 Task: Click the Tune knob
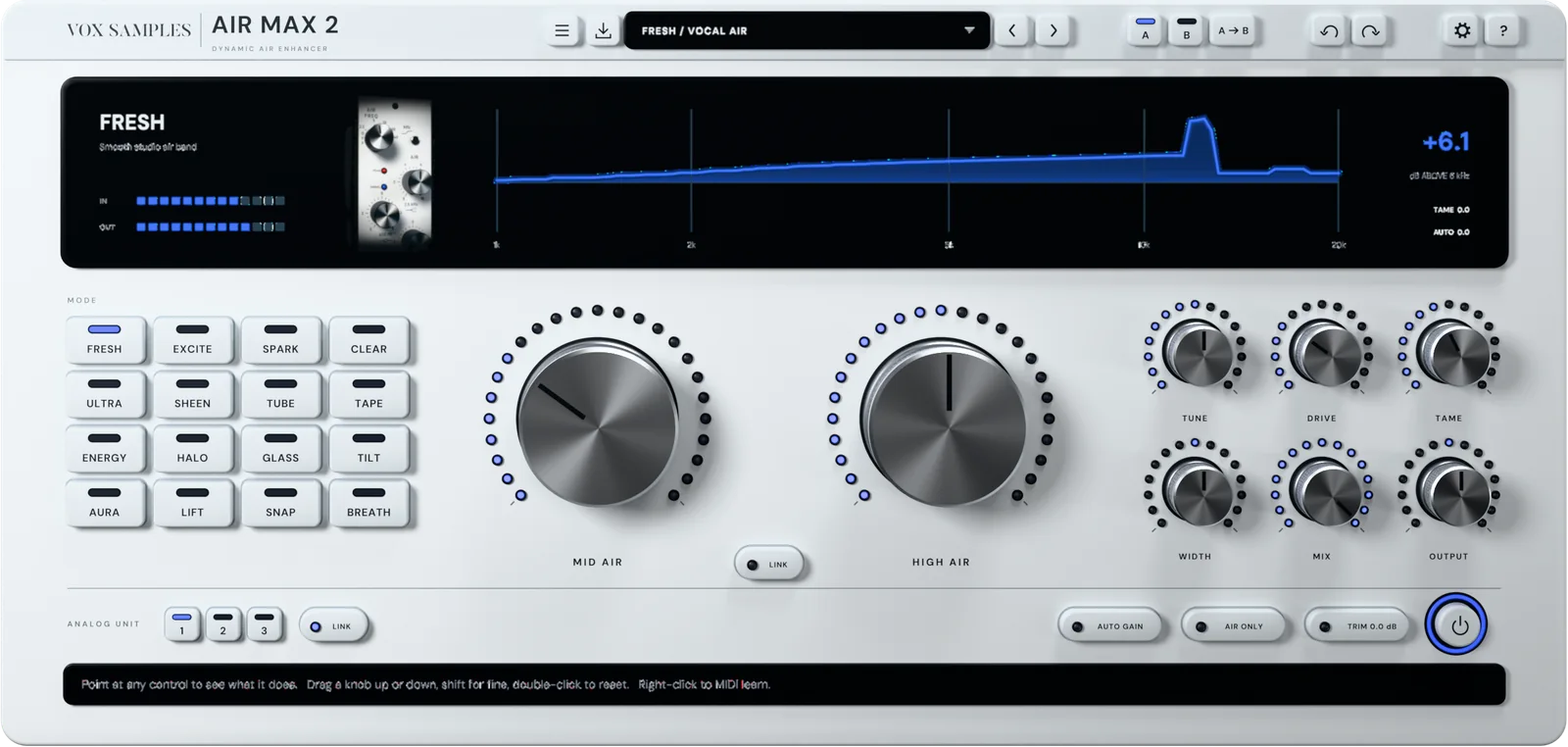[1197, 353]
